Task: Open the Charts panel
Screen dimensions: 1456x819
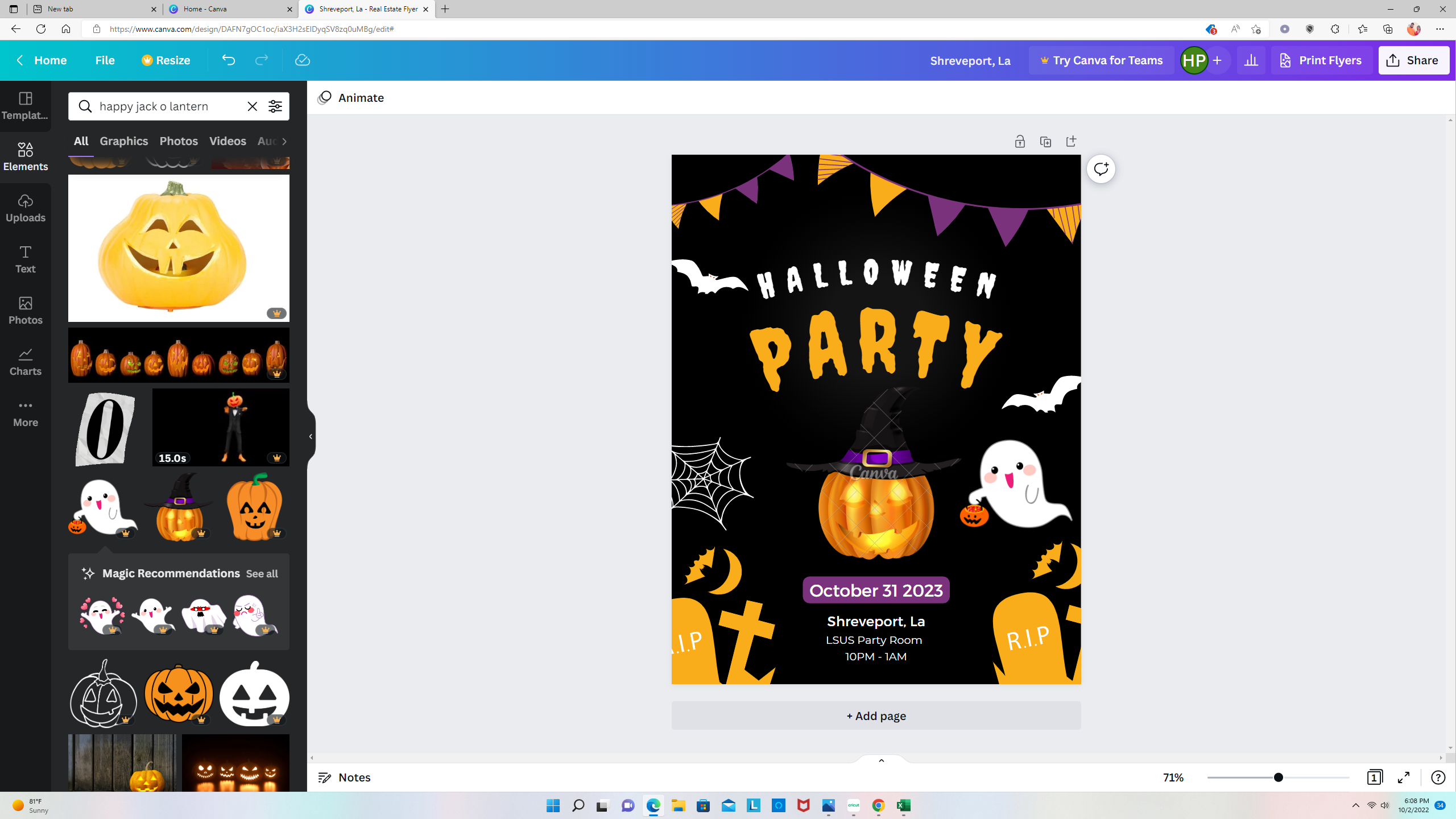Action: (25, 361)
